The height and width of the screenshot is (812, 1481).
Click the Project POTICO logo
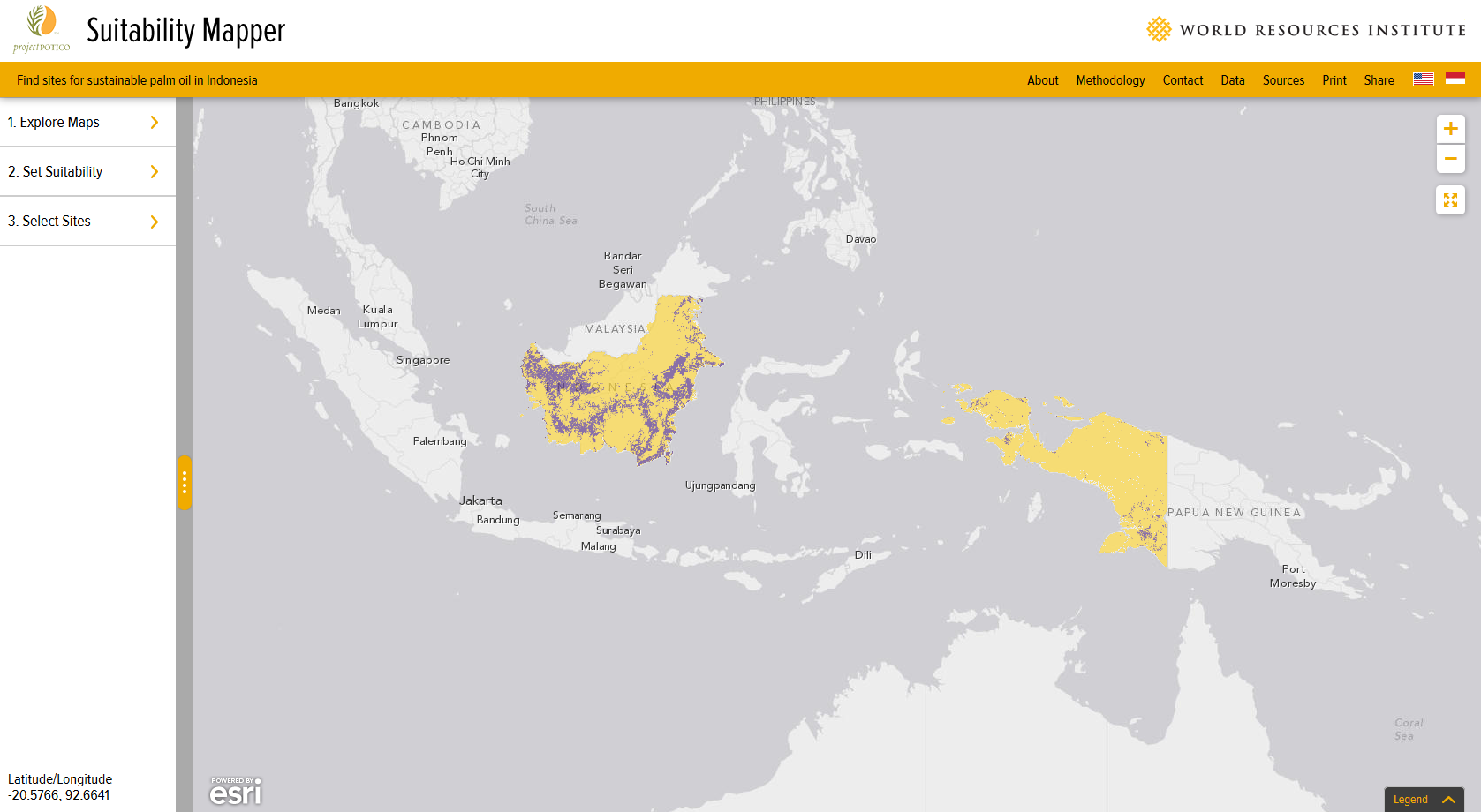[42, 29]
